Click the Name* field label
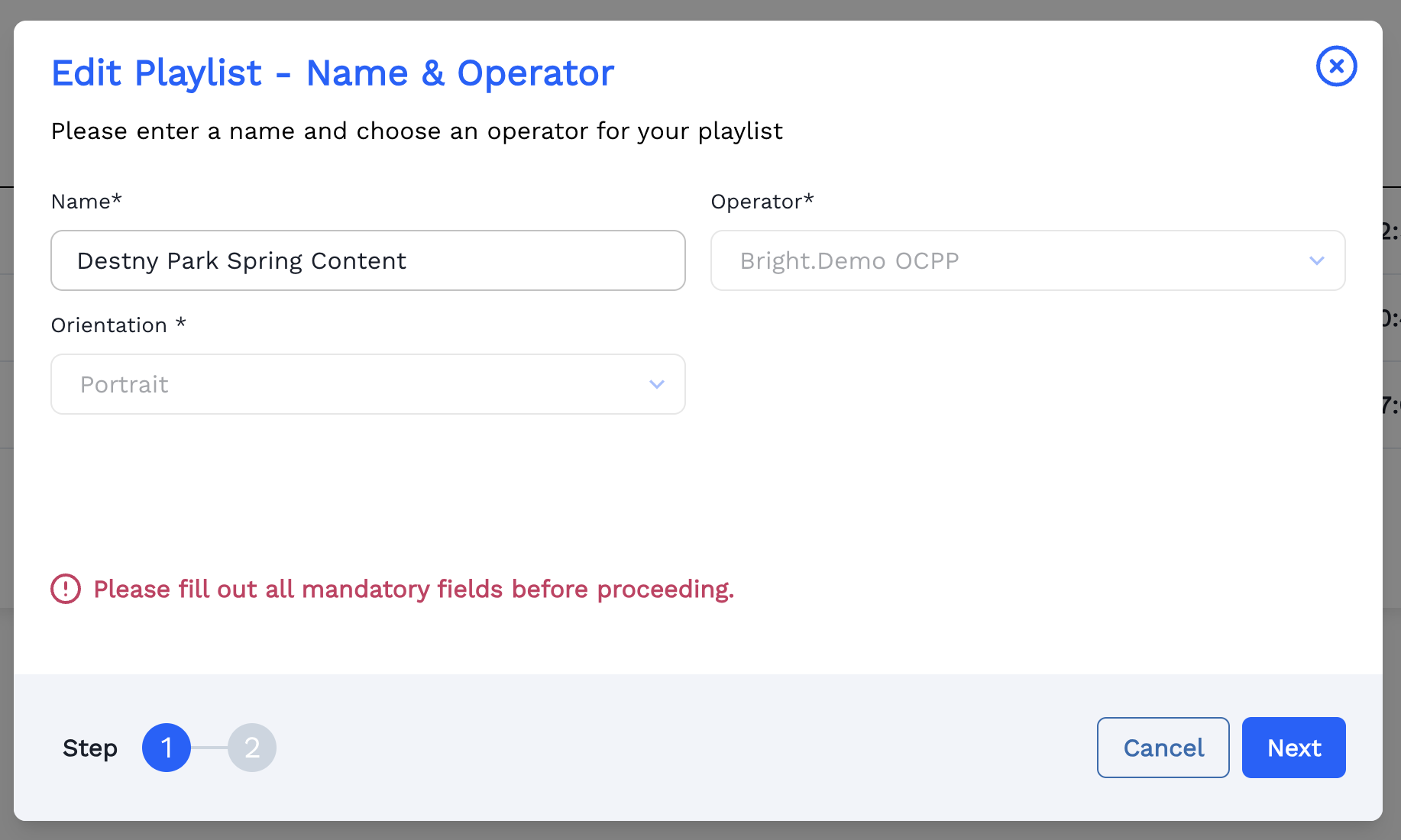 86,202
